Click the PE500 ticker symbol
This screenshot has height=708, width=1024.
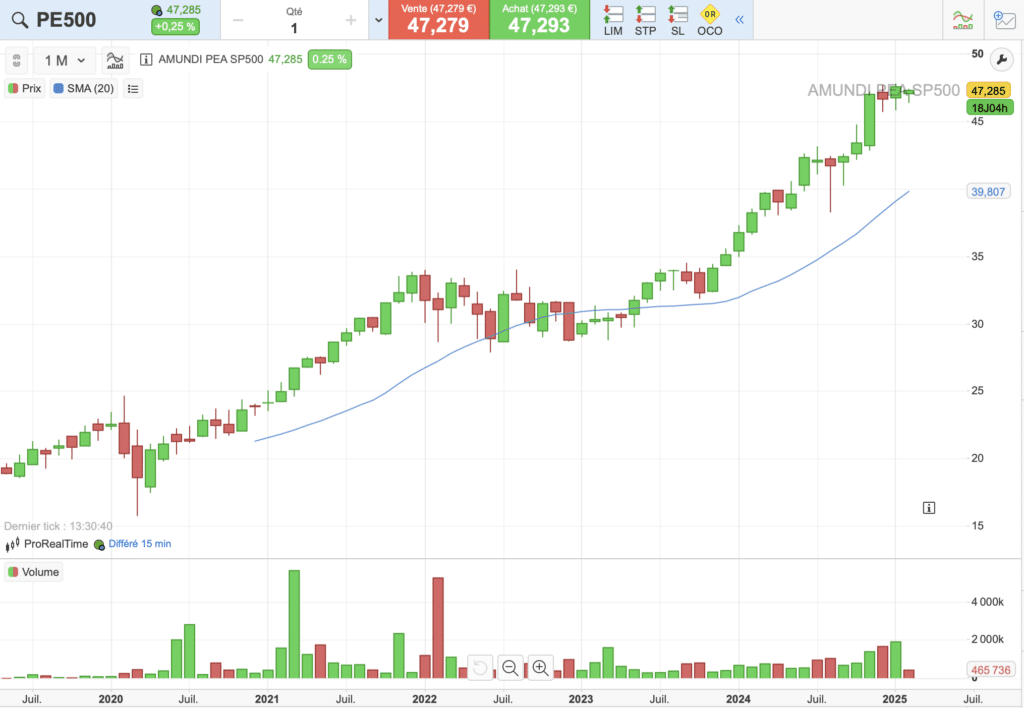click(x=66, y=20)
